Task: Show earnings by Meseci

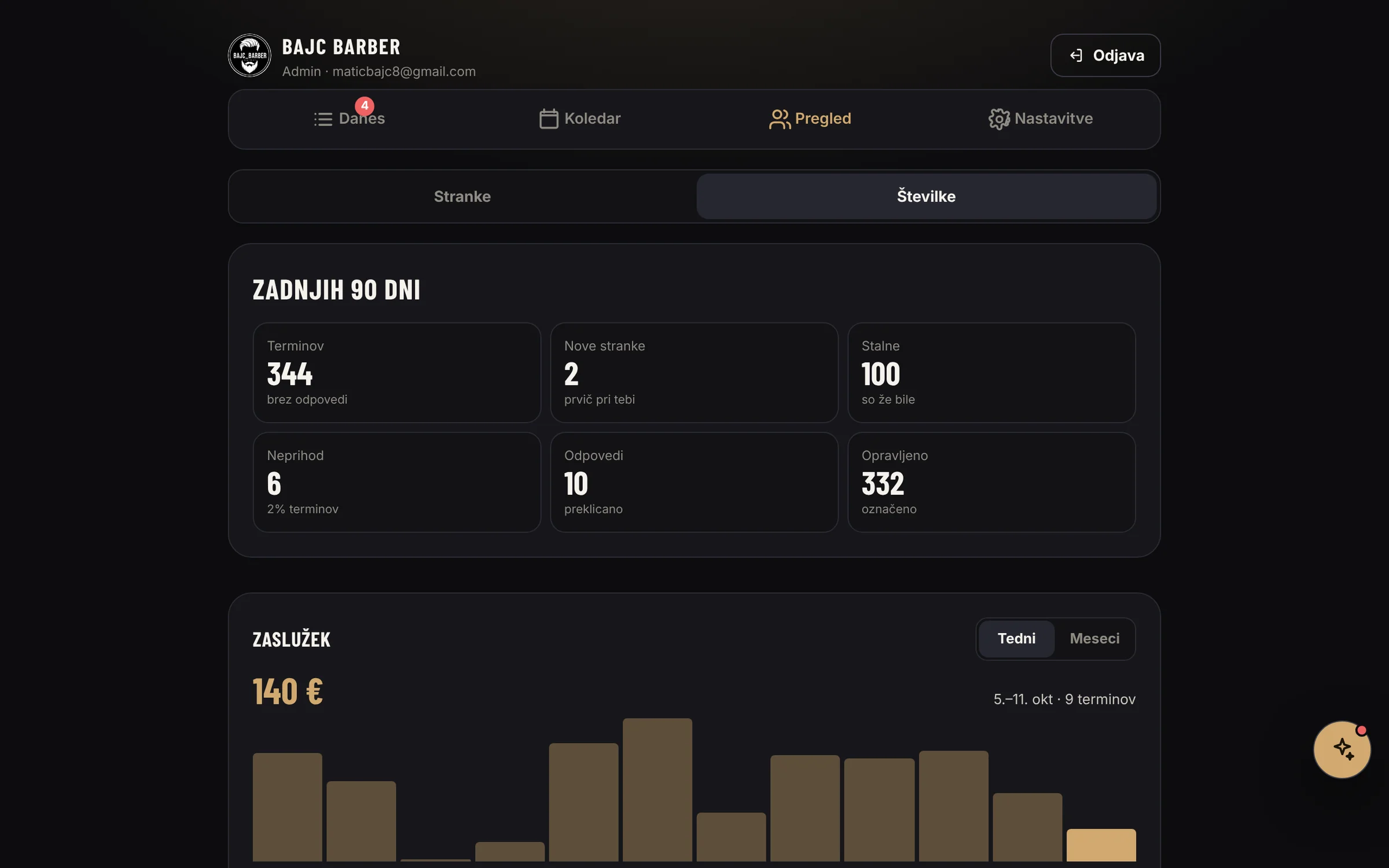Action: [x=1094, y=638]
